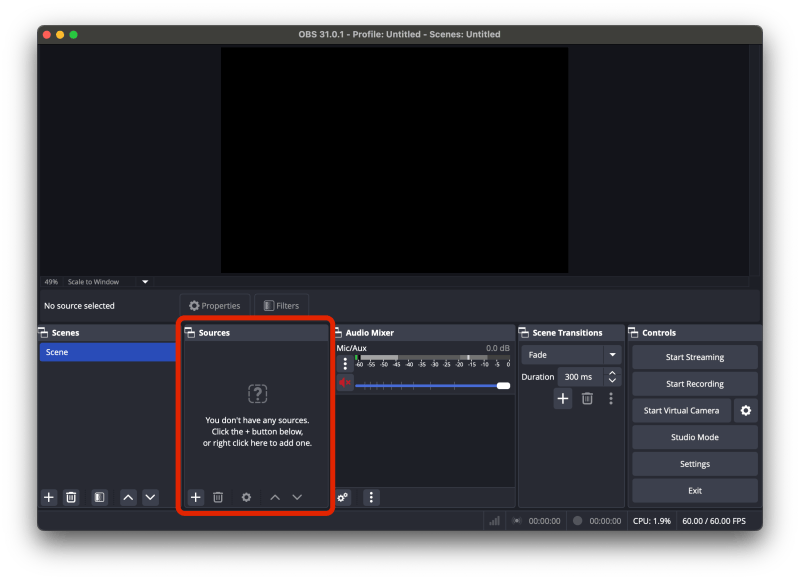The width and height of the screenshot is (800, 580).
Task: Click Start Recording
Action: pyautogui.click(x=694, y=384)
